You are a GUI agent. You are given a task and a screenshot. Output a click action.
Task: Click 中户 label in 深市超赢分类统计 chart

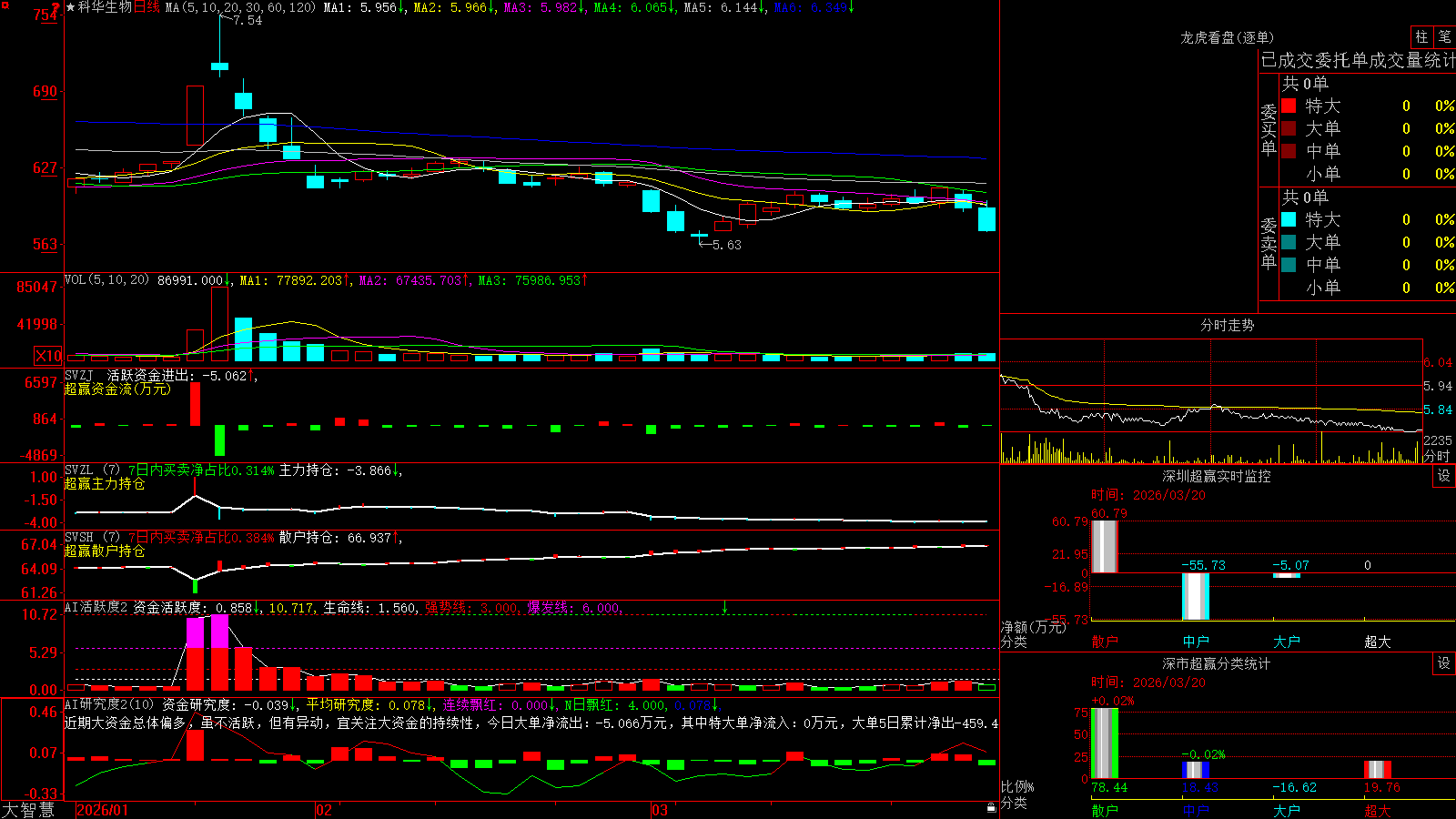(x=1196, y=811)
